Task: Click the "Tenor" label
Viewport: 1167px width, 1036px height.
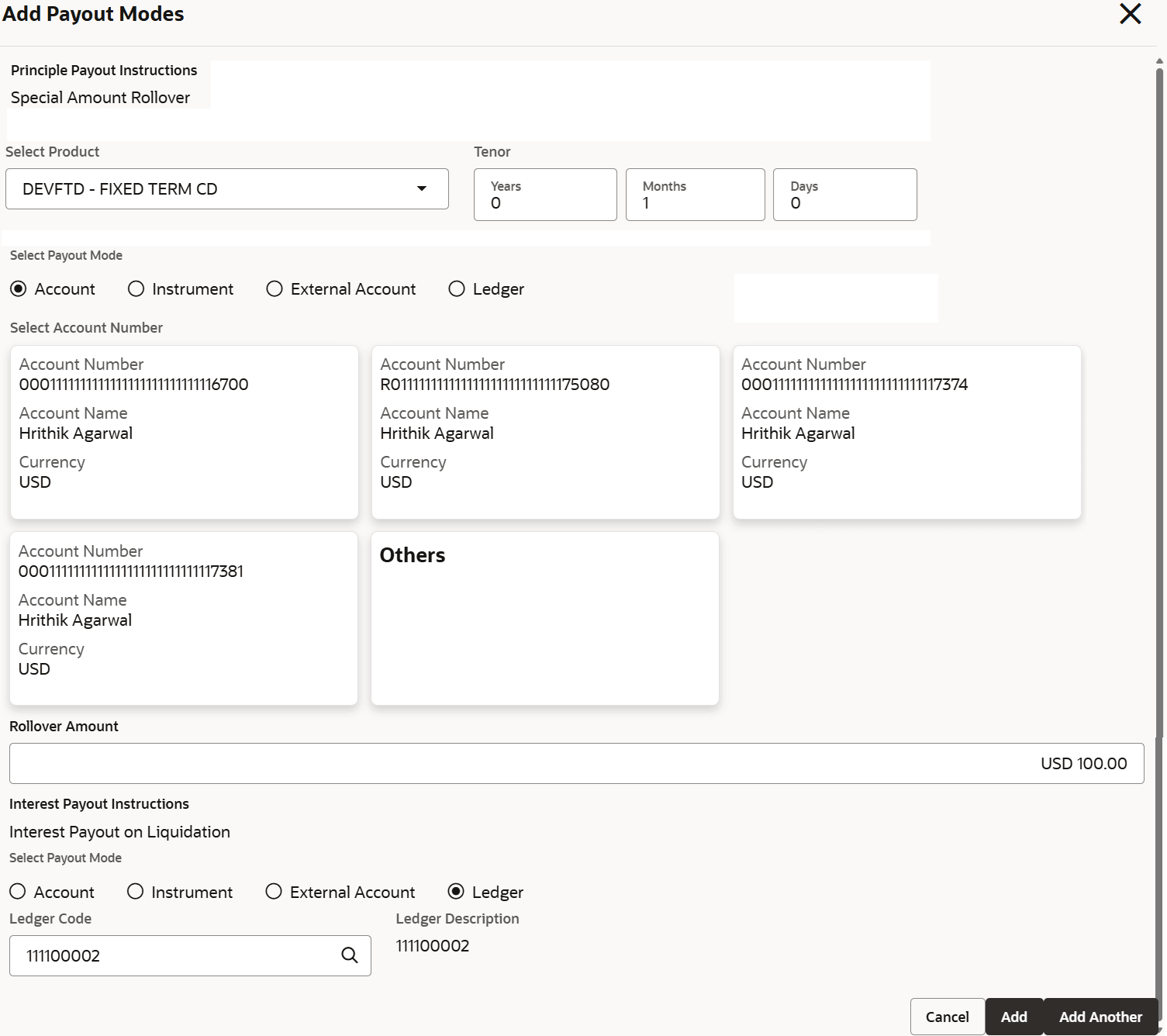Action: [x=492, y=152]
